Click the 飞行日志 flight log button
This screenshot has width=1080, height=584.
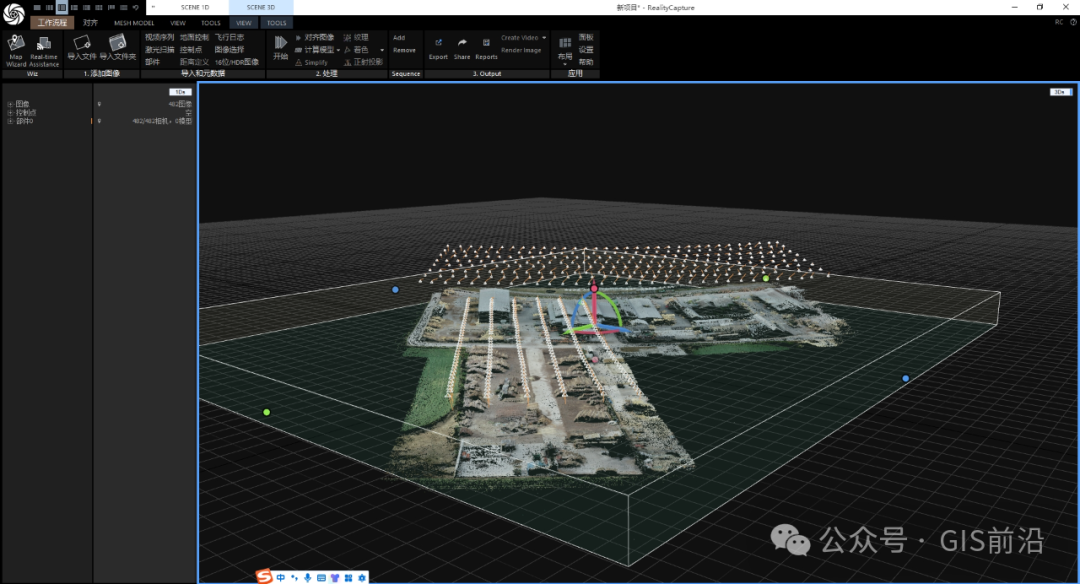(x=229, y=38)
